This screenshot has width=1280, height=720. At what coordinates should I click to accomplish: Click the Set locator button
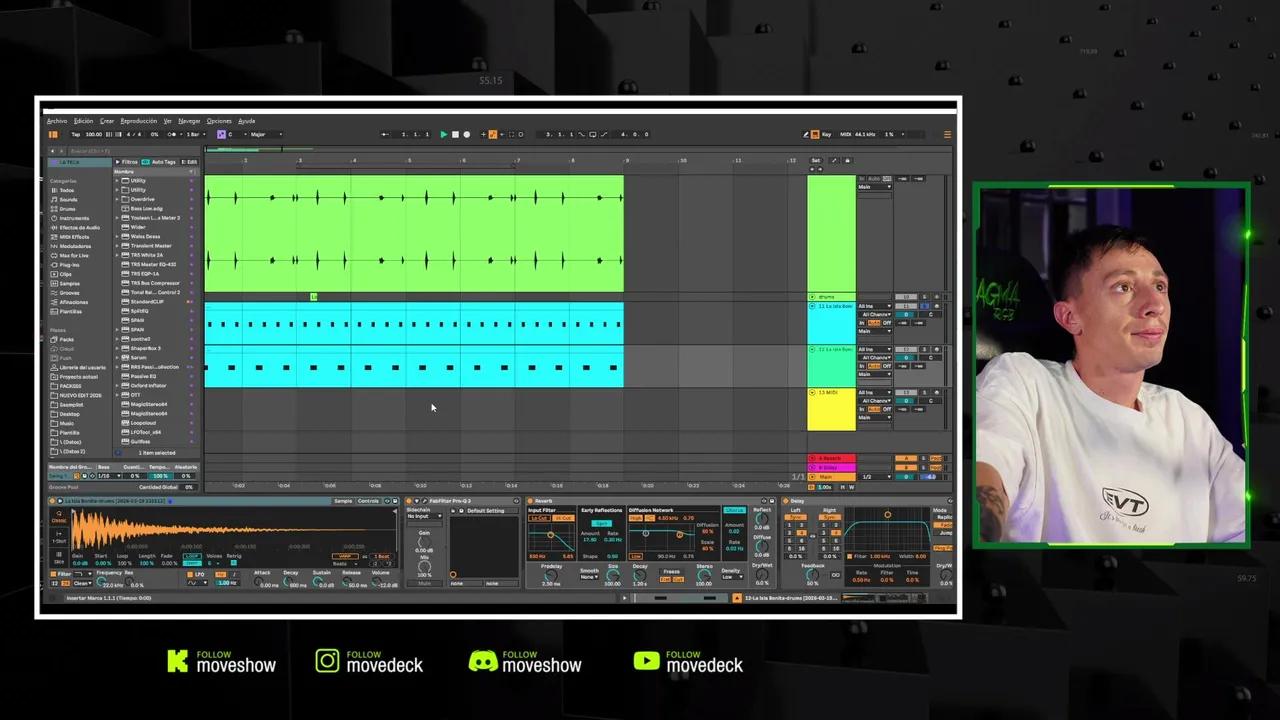pyautogui.click(x=815, y=160)
